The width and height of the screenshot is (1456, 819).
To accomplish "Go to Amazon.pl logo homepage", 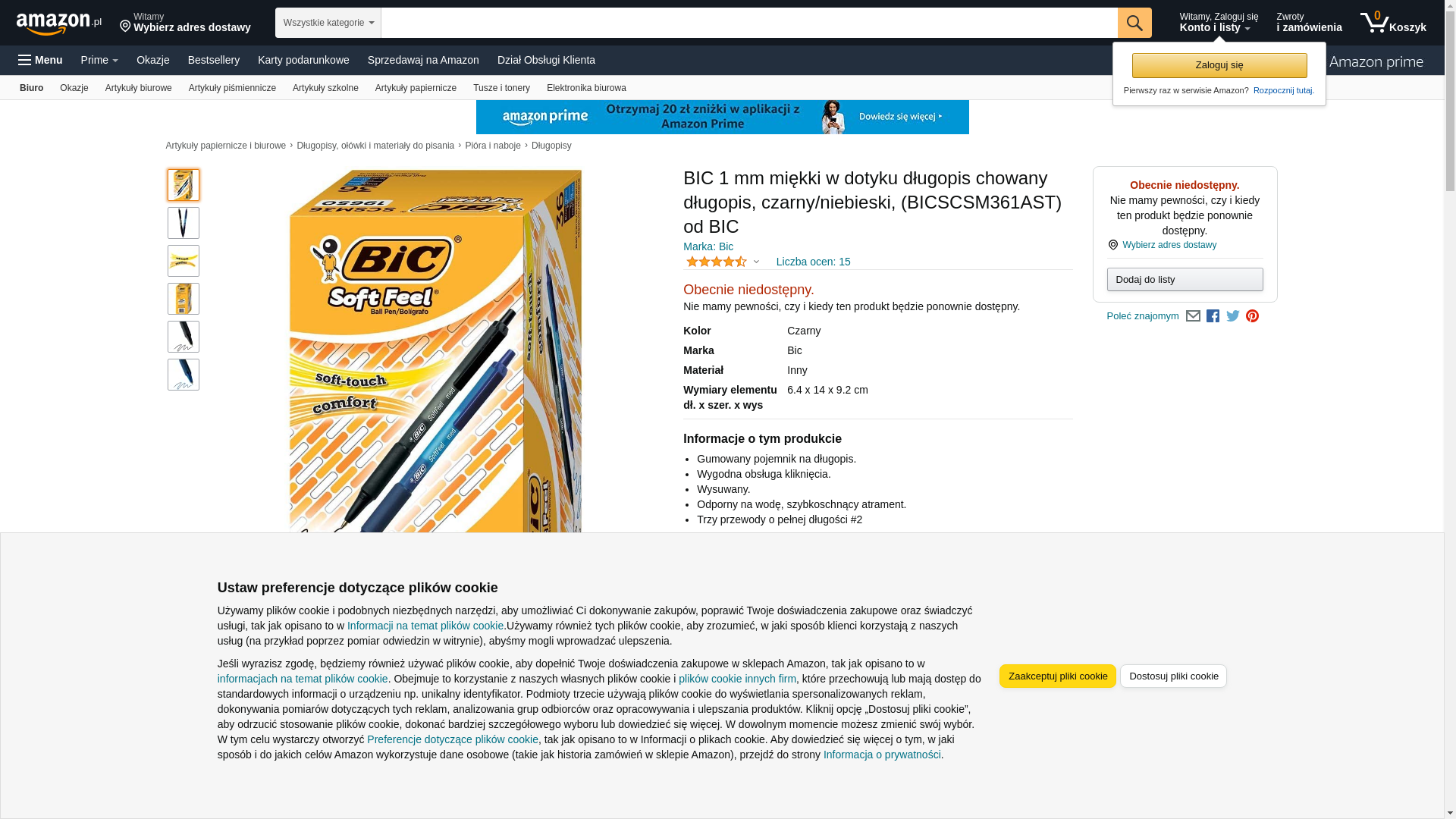I will (59, 24).
